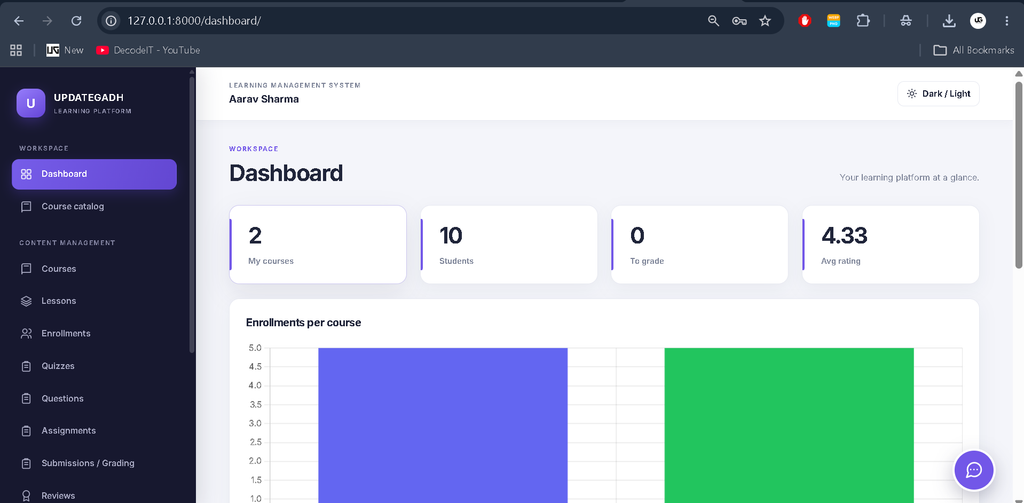Click the Enrollments people icon

click(26, 334)
